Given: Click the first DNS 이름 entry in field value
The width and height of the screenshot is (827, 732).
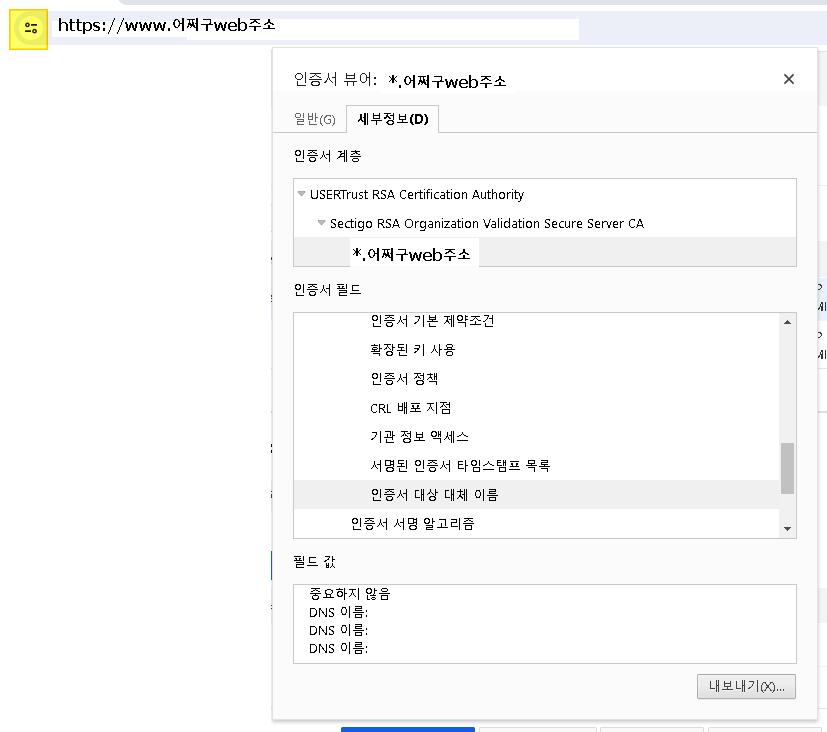Looking at the screenshot, I should click(339, 612).
